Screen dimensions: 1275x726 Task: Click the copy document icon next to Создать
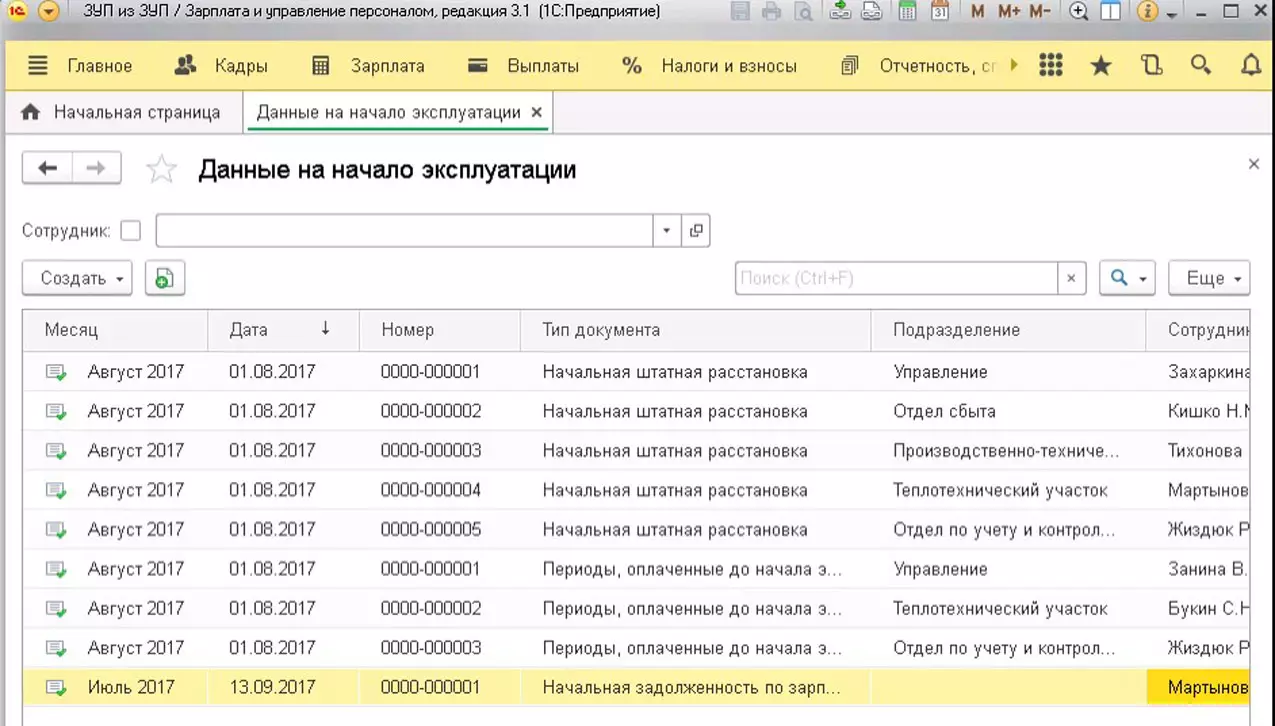(165, 279)
